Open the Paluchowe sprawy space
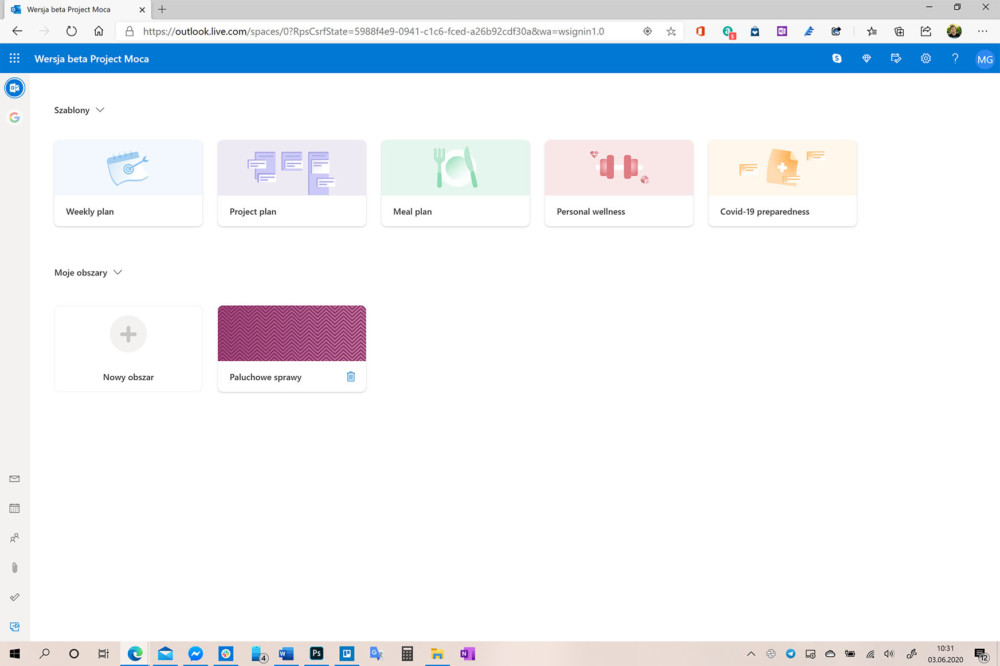The height and width of the screenshot is (666, 1000). 292,348
